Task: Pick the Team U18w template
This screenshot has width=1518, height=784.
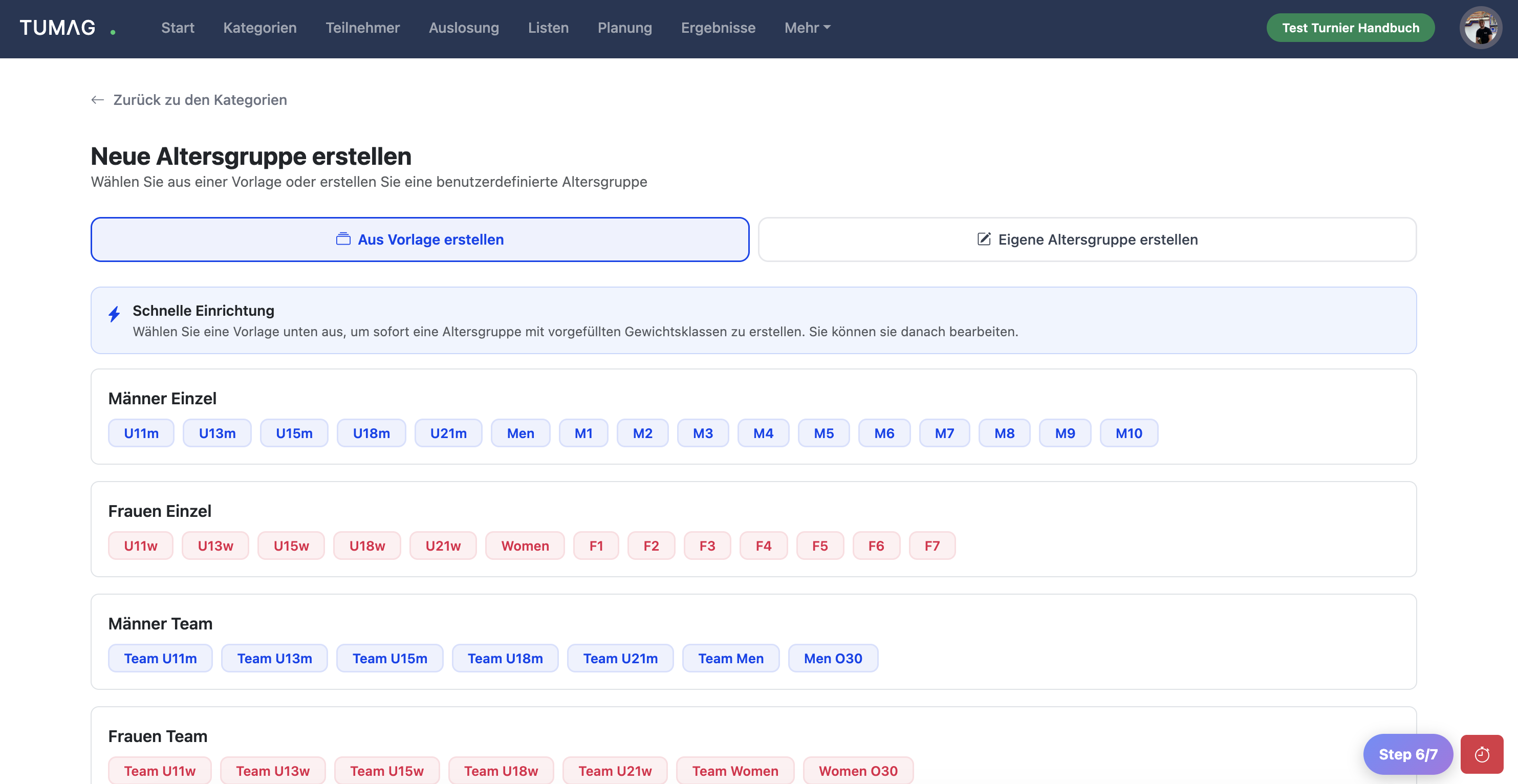Action: coord(501,771)
